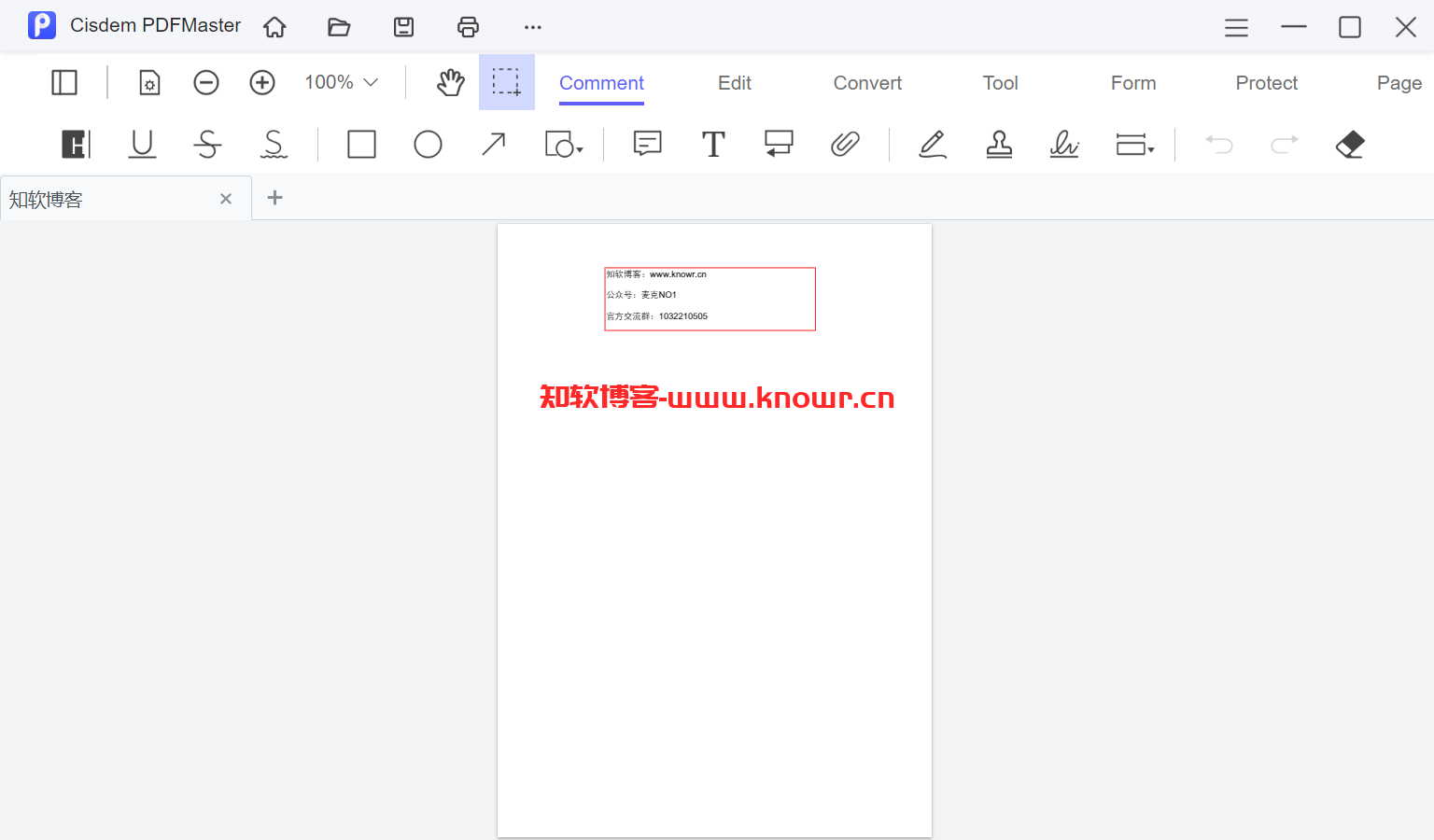Select the Underline tool
The height and width of the screenshot is (840, 1434).
click(x=142, y=145)
